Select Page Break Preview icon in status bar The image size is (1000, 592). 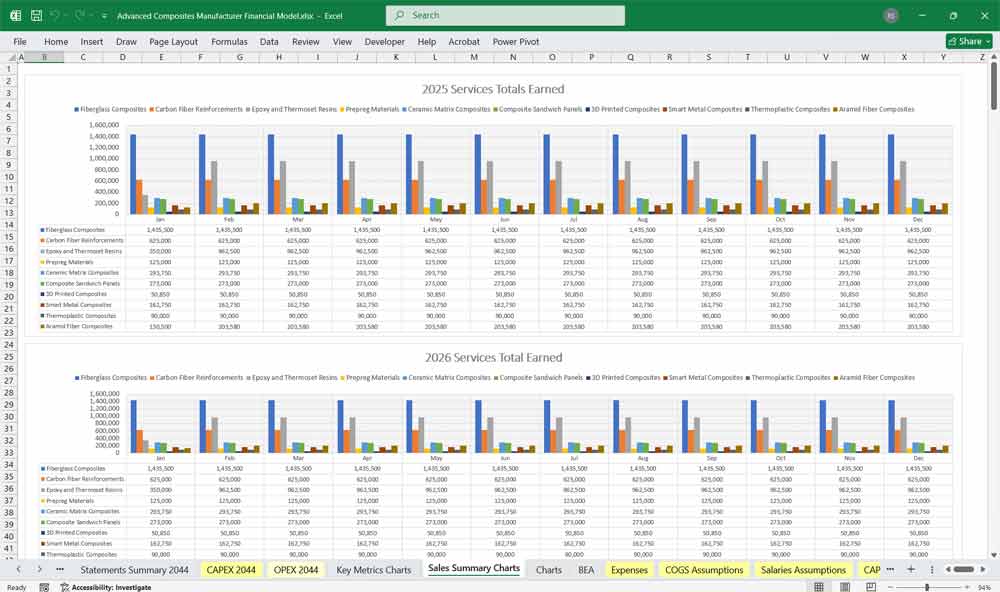coord(871,587)
